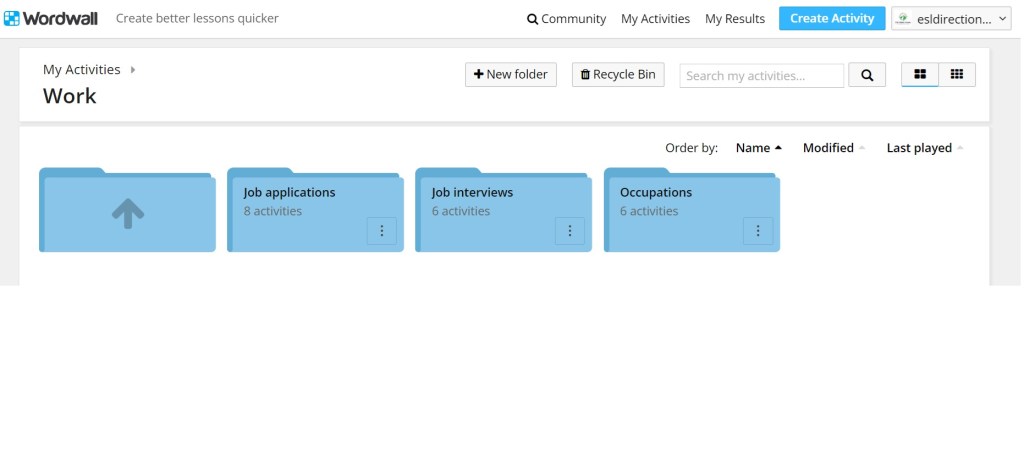
Task: Expand the esldirection account dropdown
Action: 952,19
